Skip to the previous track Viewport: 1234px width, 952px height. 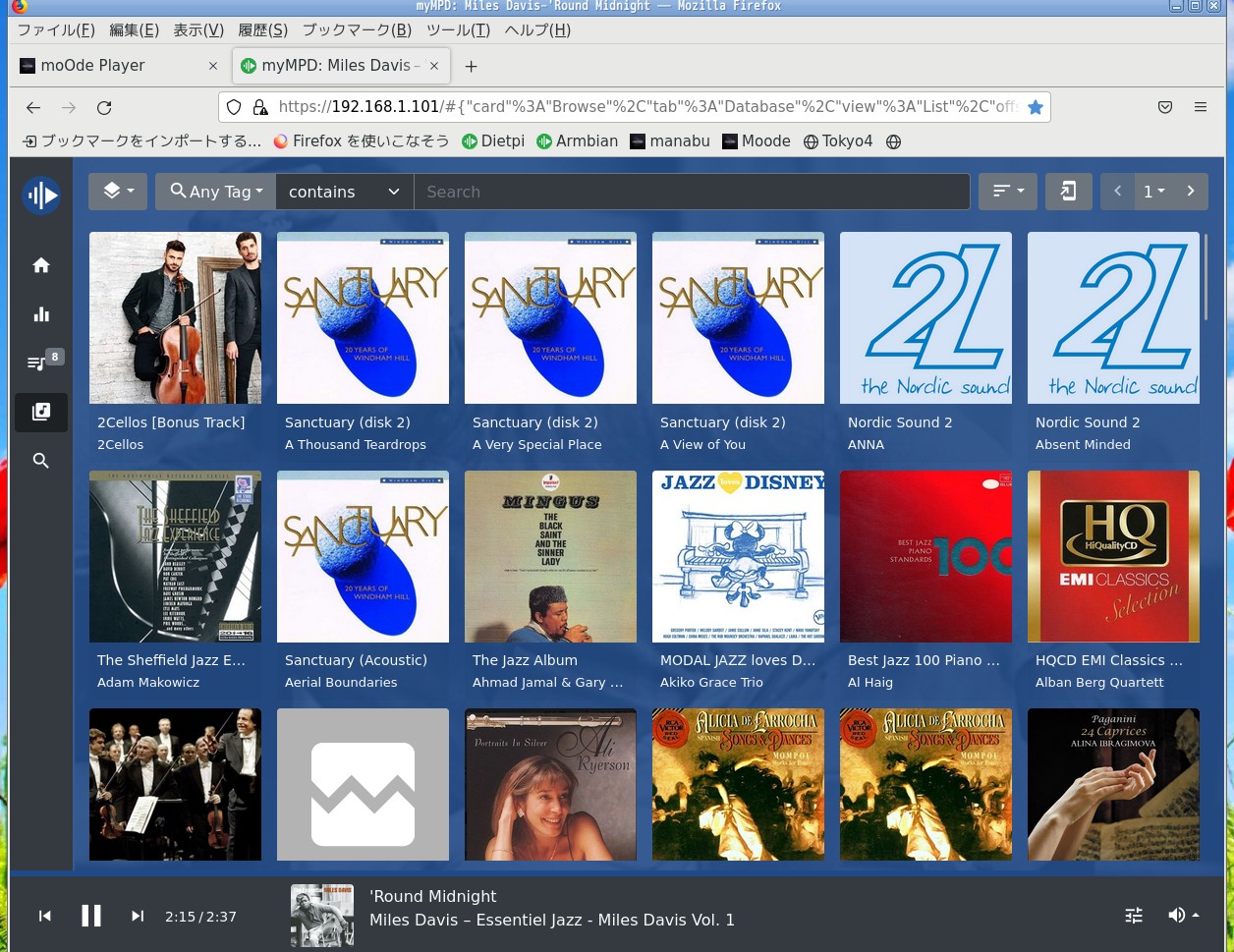coord(44,917)
